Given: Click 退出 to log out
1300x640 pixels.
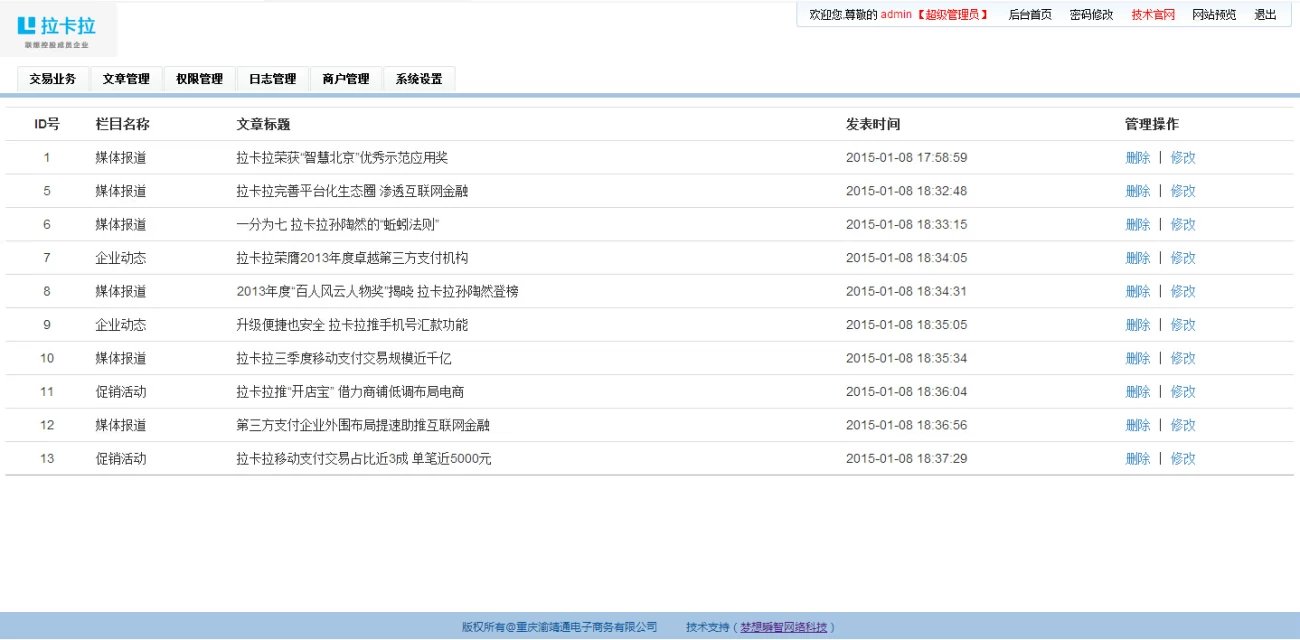Looking at the screenshot, I should [x=1265, y=15].
